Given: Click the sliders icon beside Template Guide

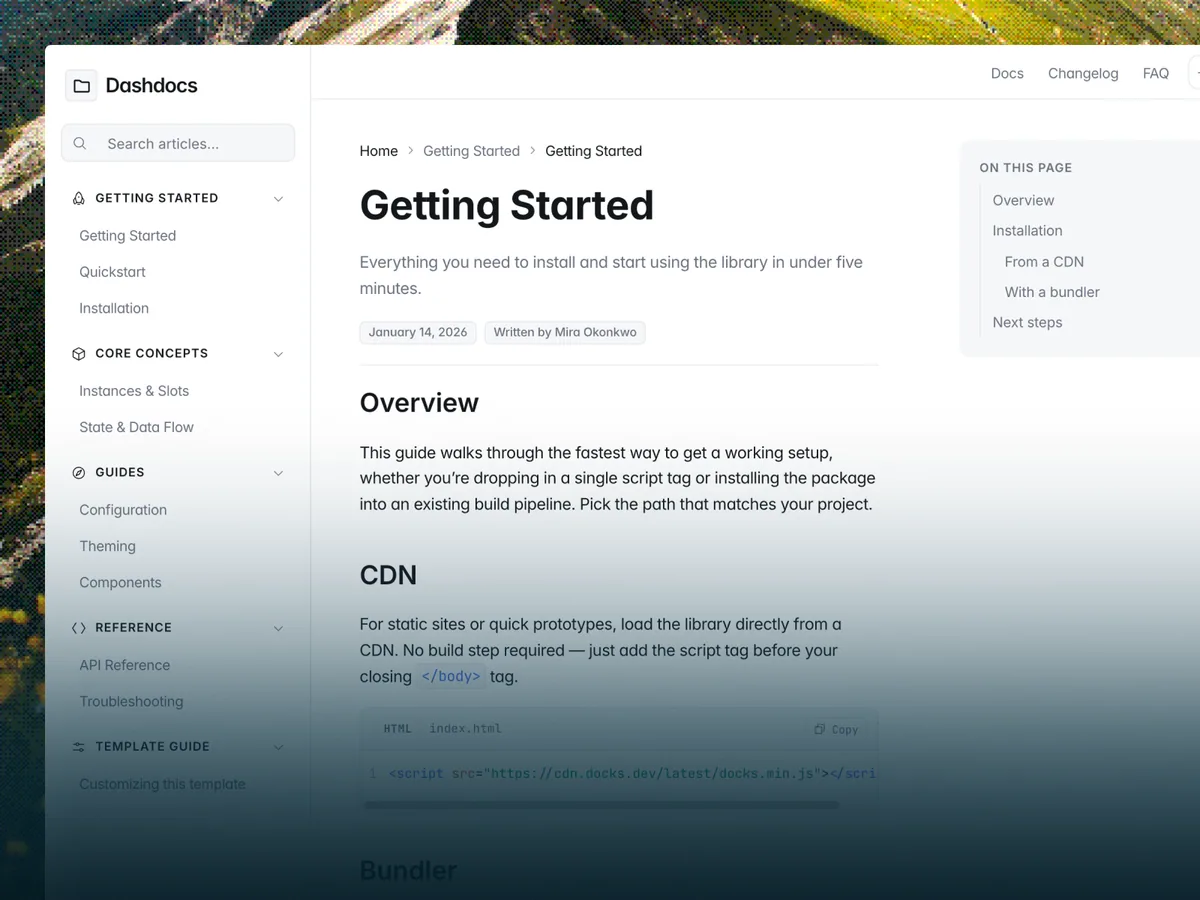Looking at the screenshot, I should pyautogui.click(x=79, y=747).
